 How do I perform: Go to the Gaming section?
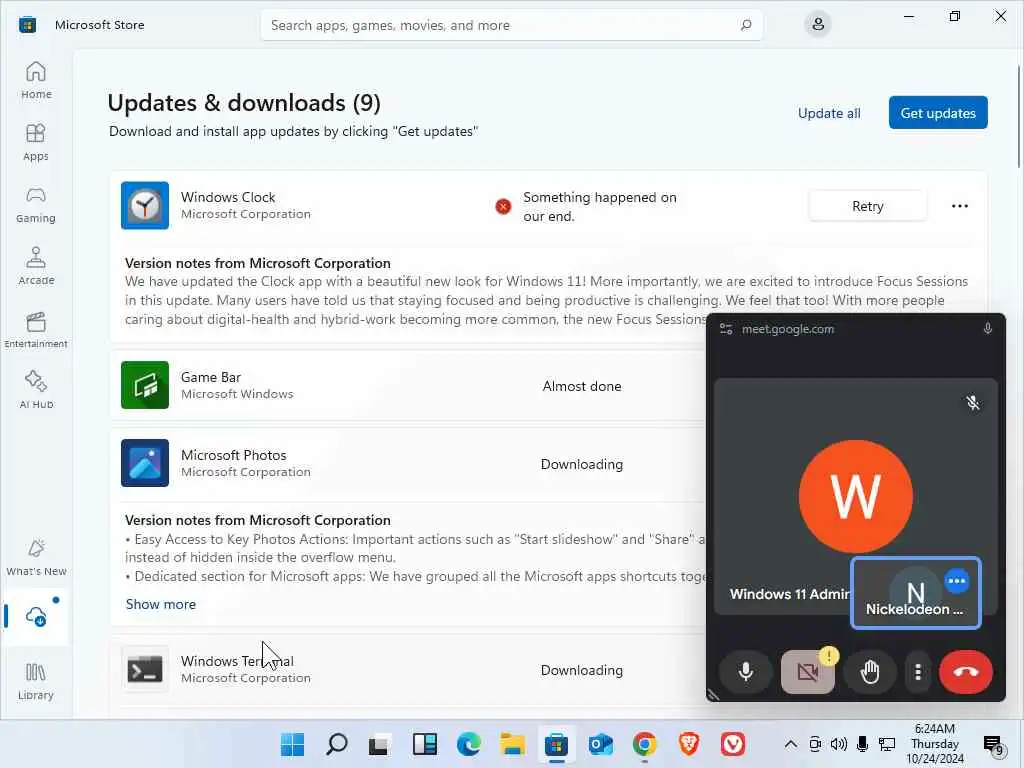(36, 204)
